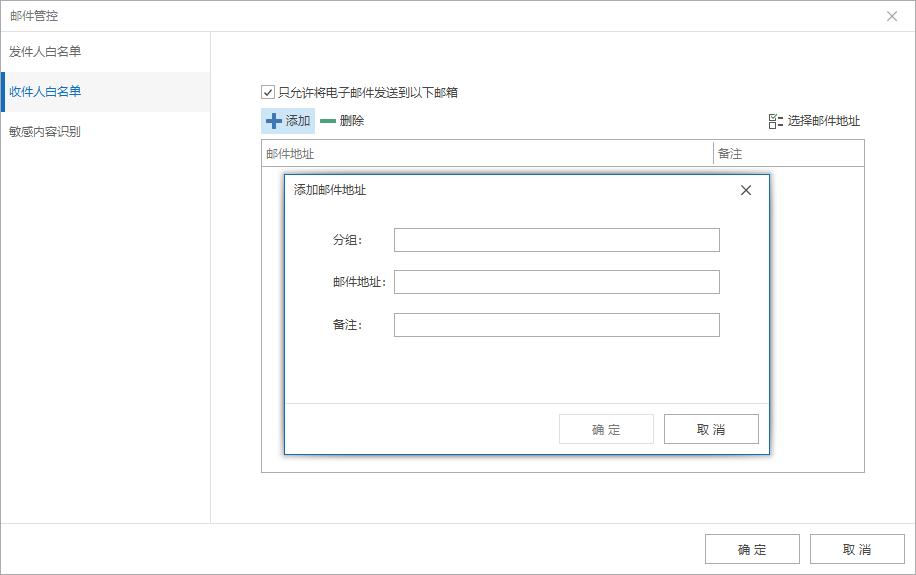The height and width of the screenshot is (575, 916).
Task: Close the 添加邮件地址 dialog with X
Action: click(x=745, y=190)
